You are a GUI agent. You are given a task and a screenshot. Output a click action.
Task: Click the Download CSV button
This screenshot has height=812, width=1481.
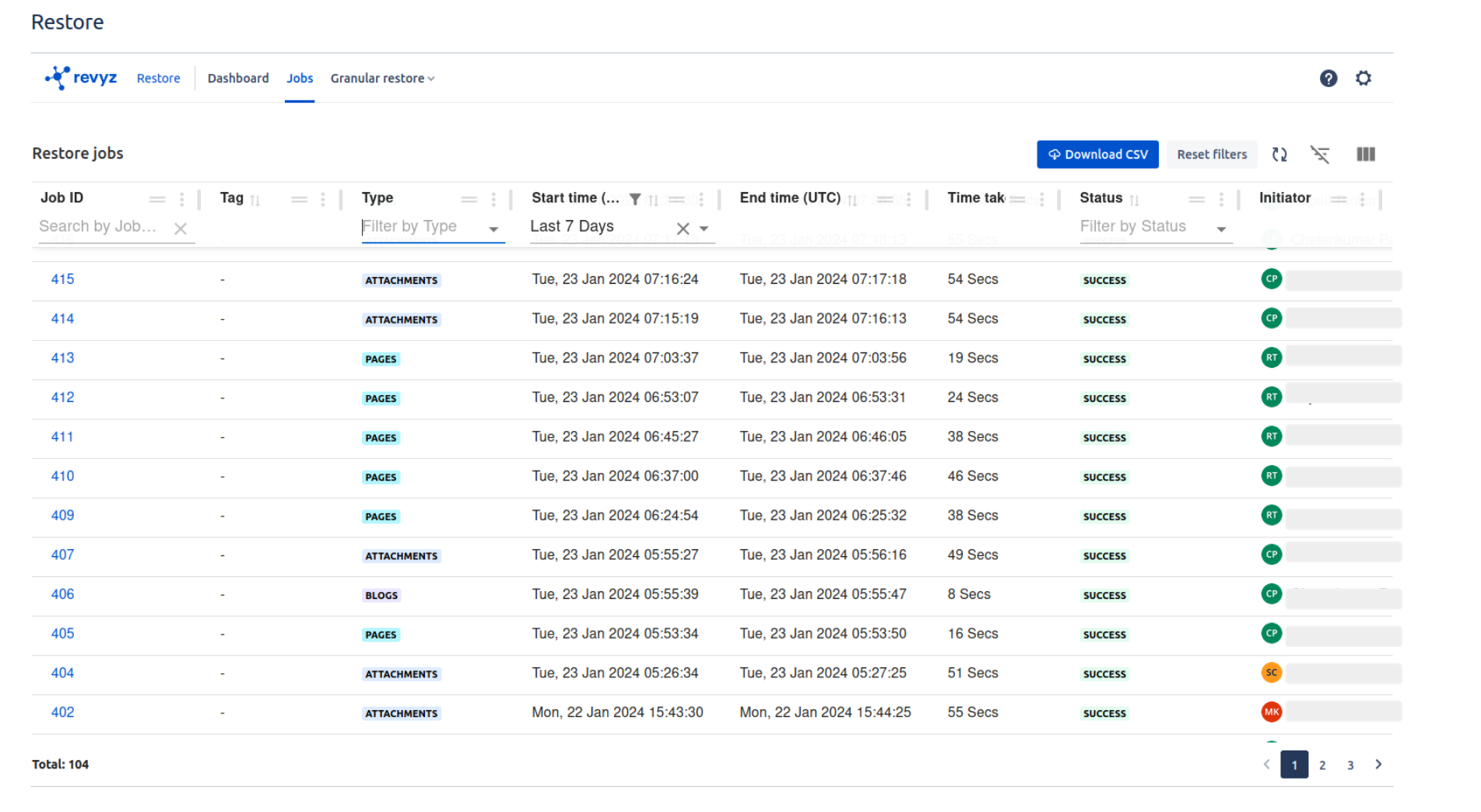click(x=1097, y=154)
